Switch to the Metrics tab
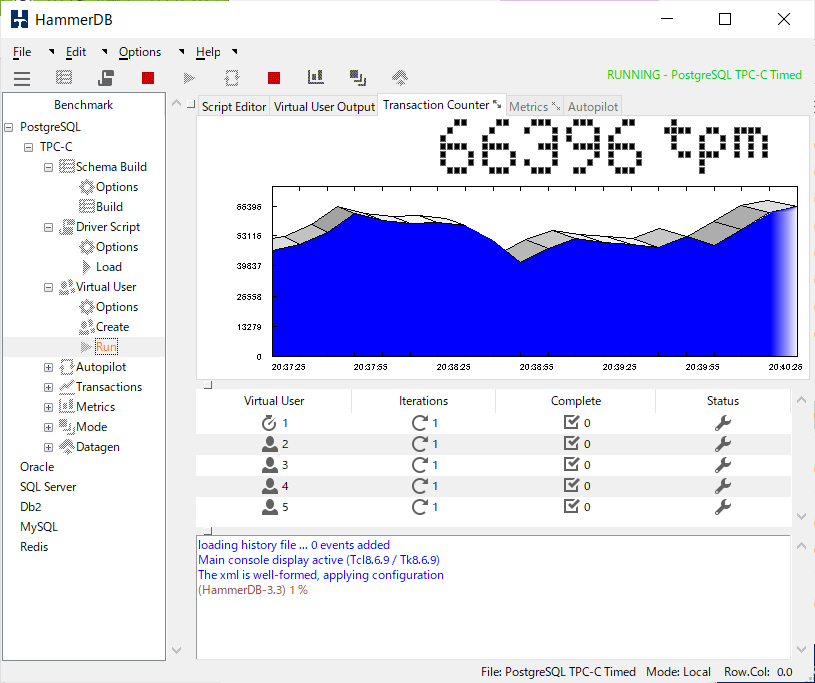815x683 pixels. (x=534, y=107)
